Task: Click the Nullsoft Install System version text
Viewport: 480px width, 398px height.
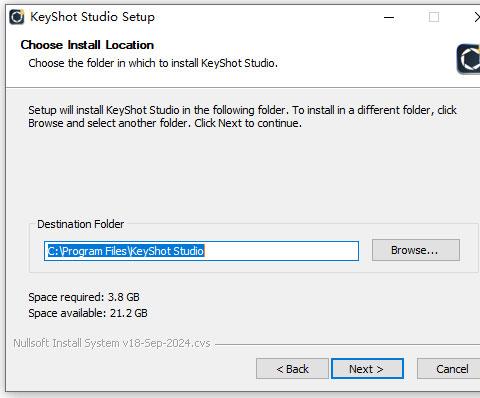Action: point(112,343)
